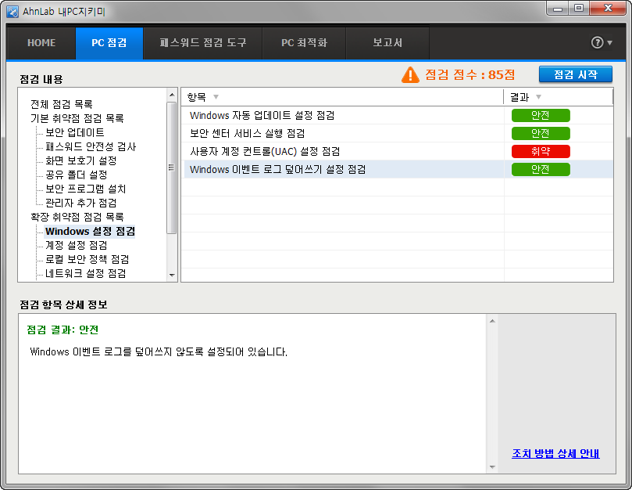Click the green 안전 badge for Windows 자동 업데이트
The height and width of the screenshot is (490, 632).
pyautogui.click(x=540, y=116)
